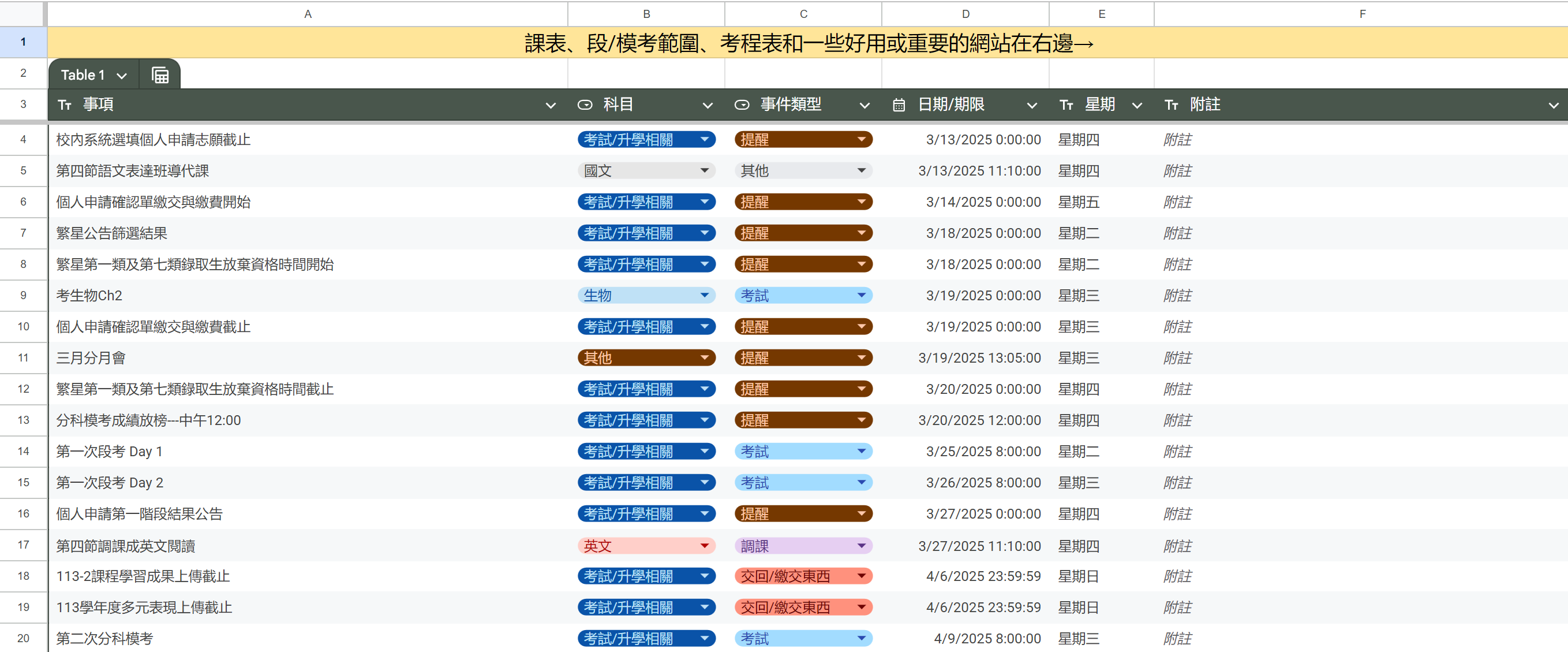
Task: Open the Table 1 tab dropdown arrow
Action: (x=122, y=74)
